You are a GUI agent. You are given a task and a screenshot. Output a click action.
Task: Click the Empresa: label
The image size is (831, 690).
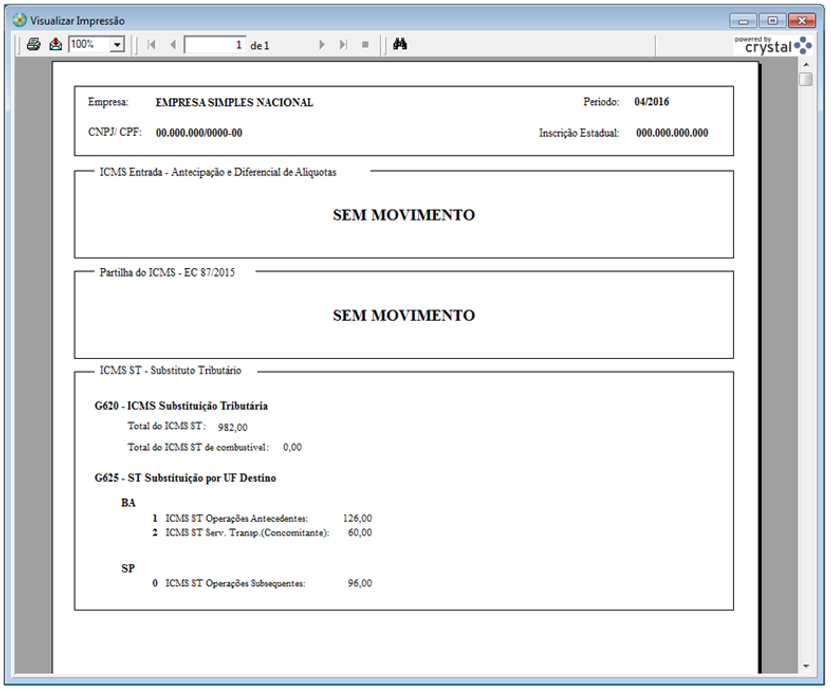click(108, 102)
